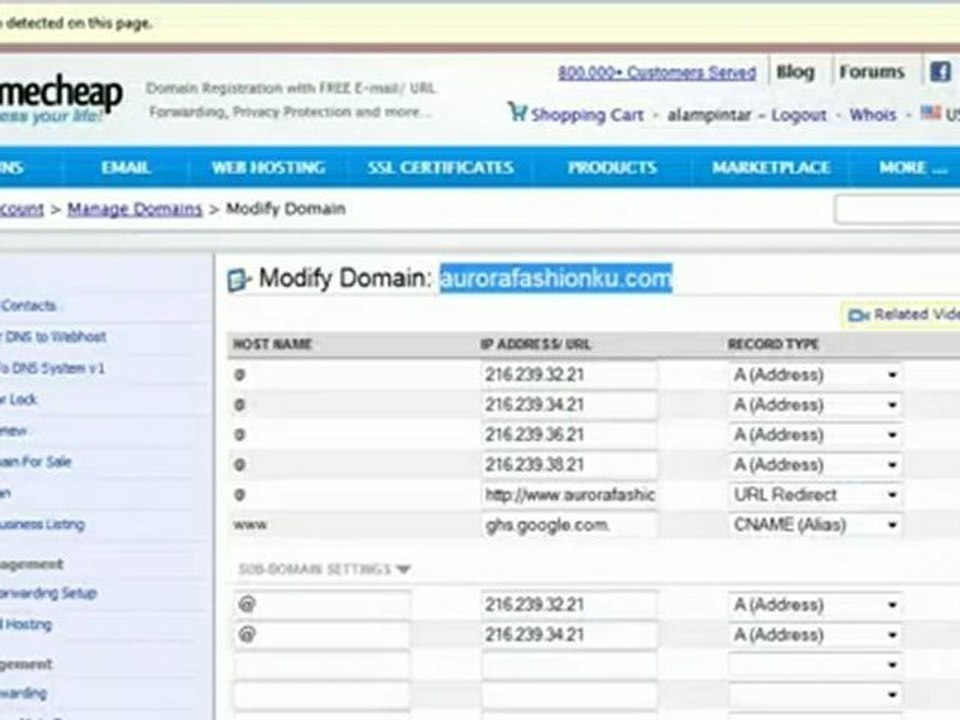The image size is (960, 720).
Task: Click the US flag currency icon
Action: pyautogui.click(x=931, y=113)
